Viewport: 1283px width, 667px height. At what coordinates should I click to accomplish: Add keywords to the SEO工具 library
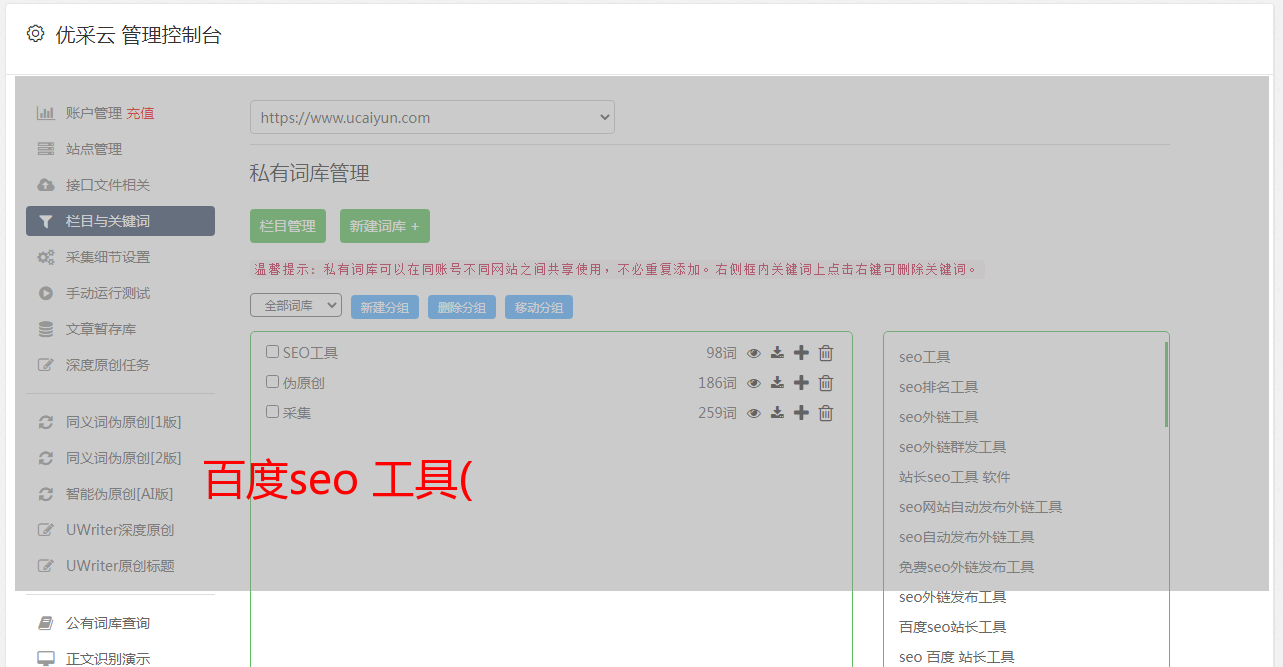click(801, 353)
